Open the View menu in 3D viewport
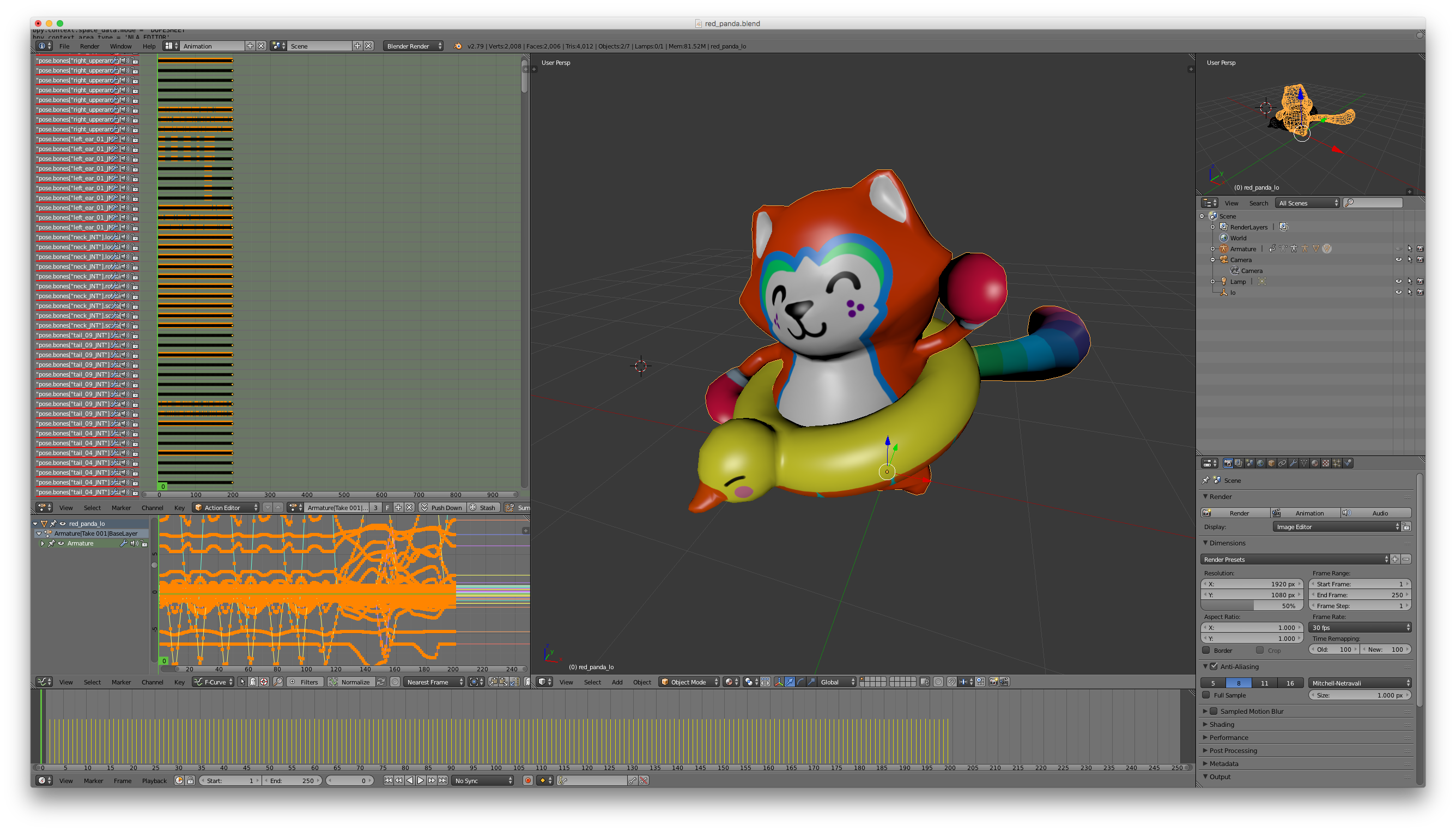Image resolution: width=1456 pixels, height=831 pixels. point(567,682)
